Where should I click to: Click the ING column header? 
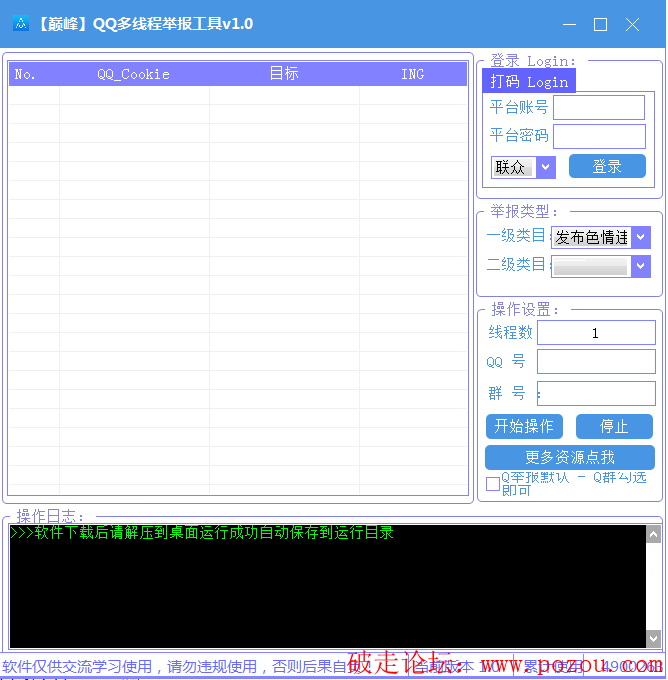click(x=414, y=74)
